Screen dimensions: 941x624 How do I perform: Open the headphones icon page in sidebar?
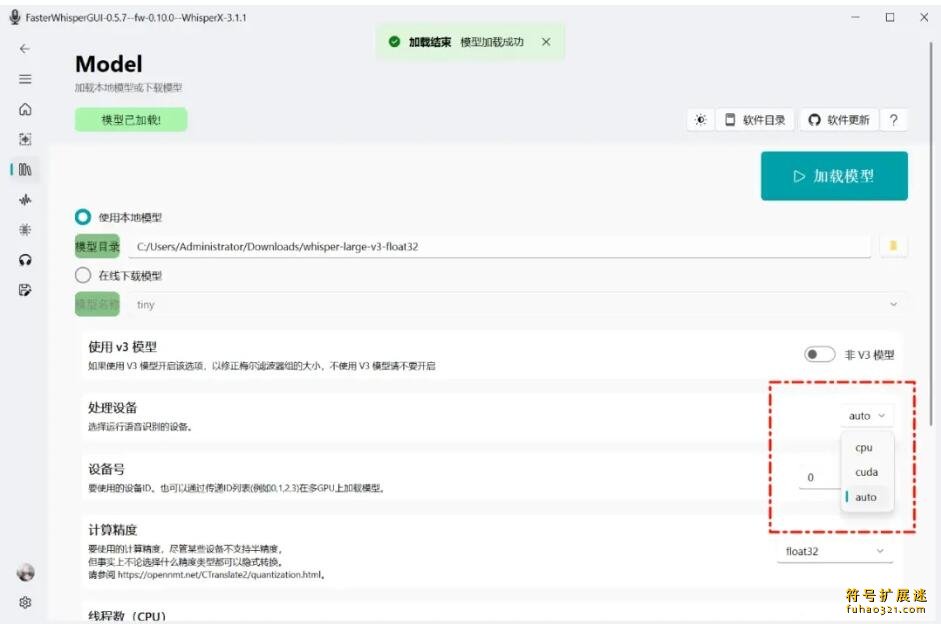pos(25,260)
